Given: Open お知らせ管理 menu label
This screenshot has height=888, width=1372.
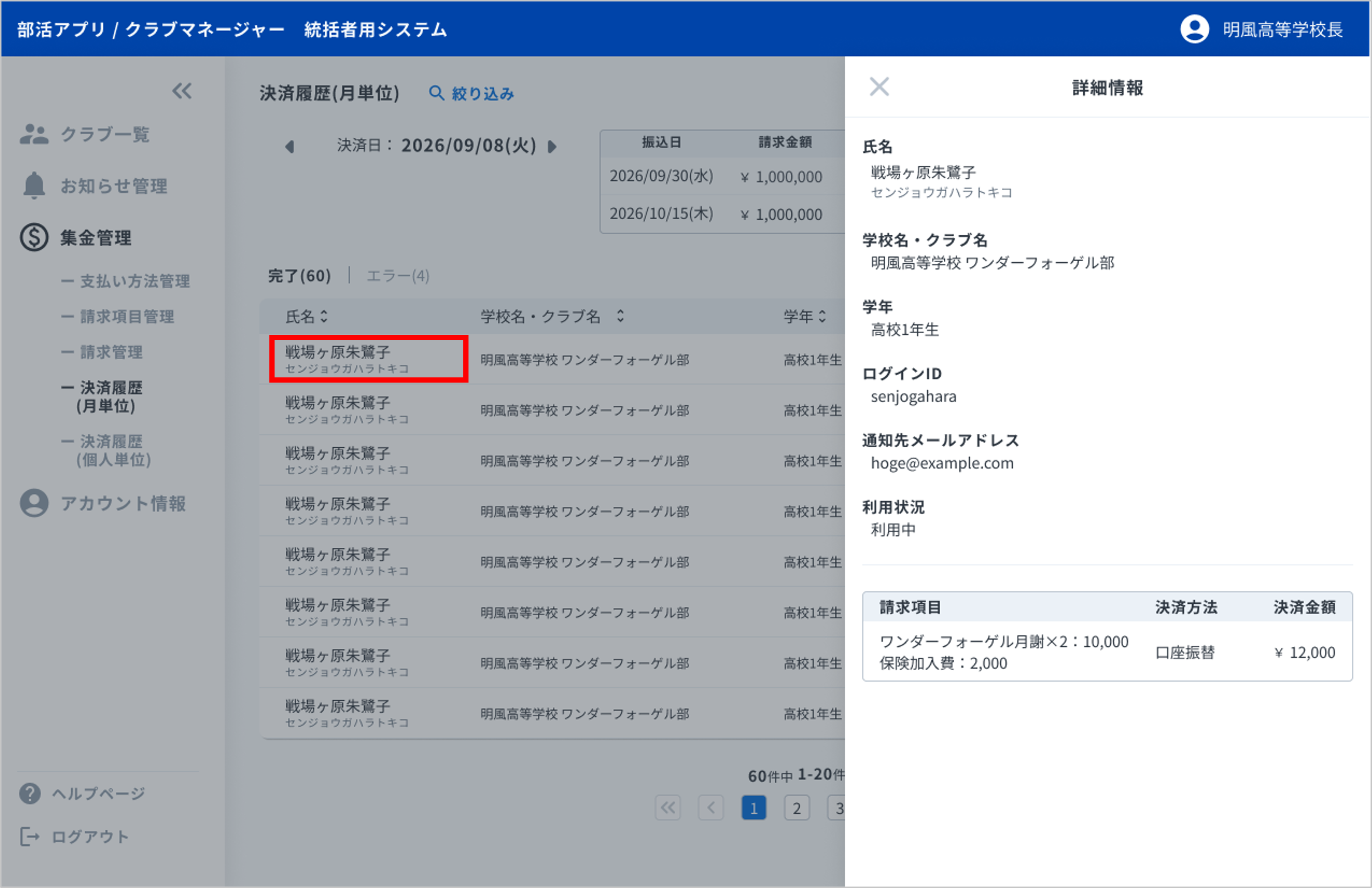Looking at the screenshot, I should (114, 186).
